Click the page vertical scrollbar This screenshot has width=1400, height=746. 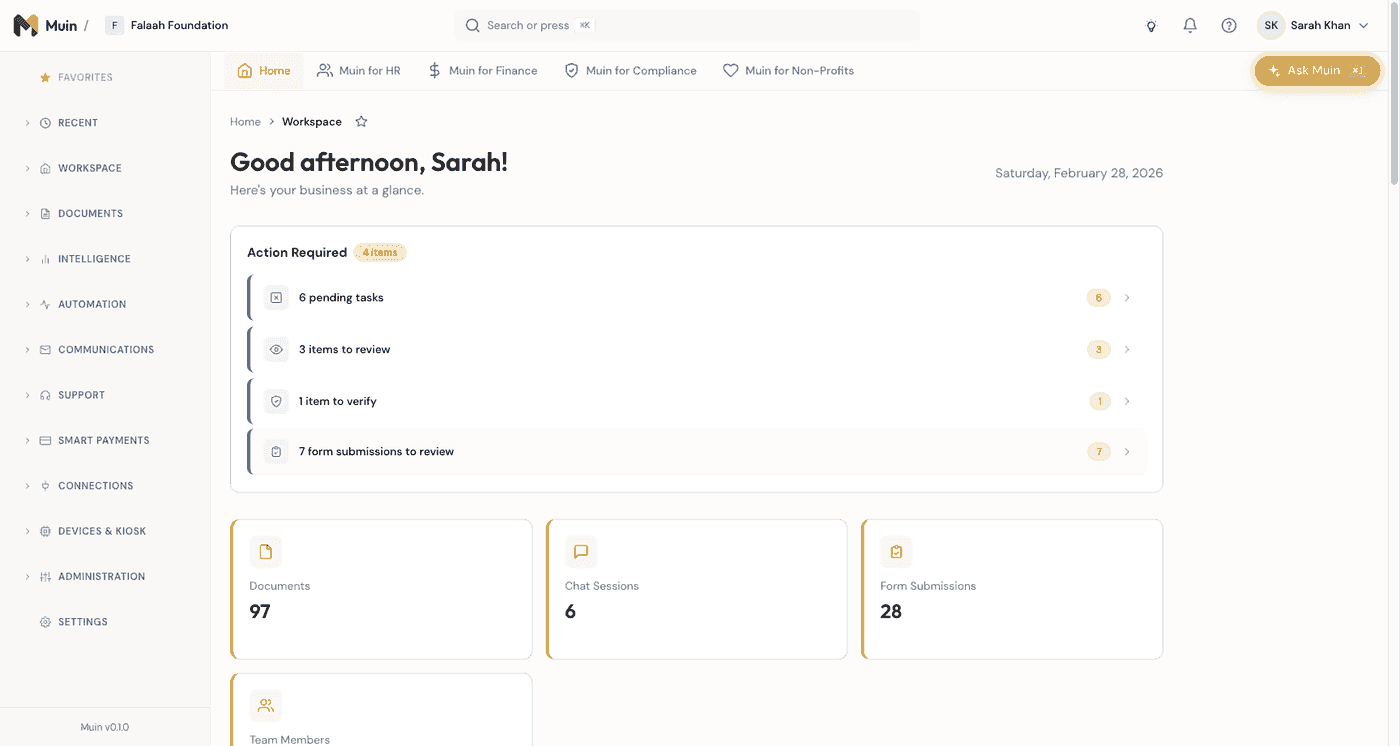coord(1394,95)
